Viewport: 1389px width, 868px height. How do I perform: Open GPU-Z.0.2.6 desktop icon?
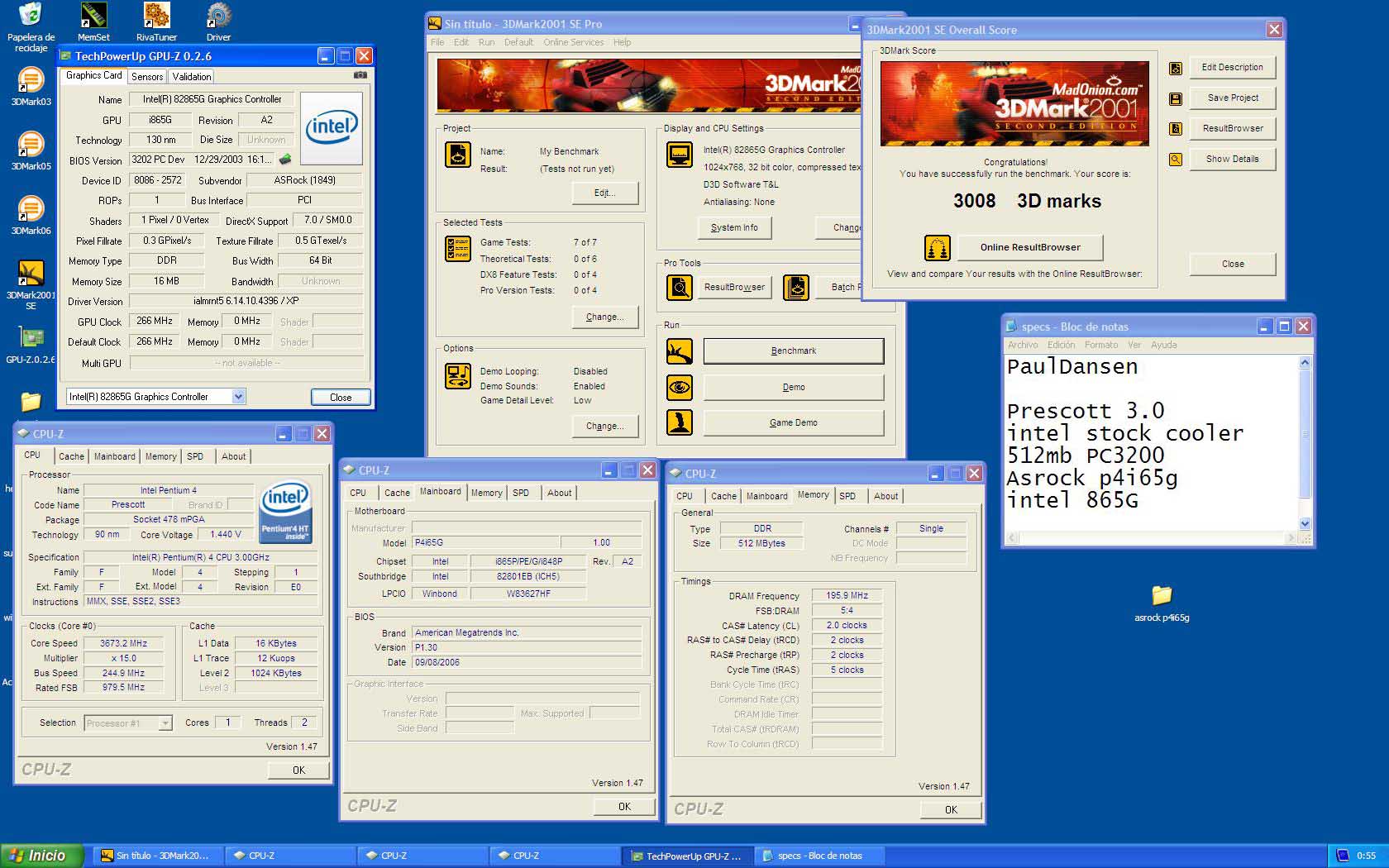(x=31, y=344)
